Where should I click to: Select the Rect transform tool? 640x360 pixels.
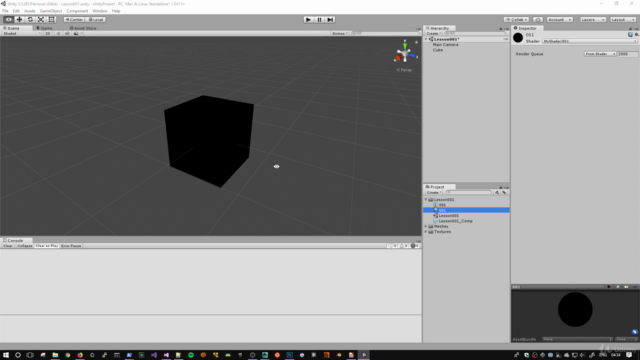(x=51, y=20)
